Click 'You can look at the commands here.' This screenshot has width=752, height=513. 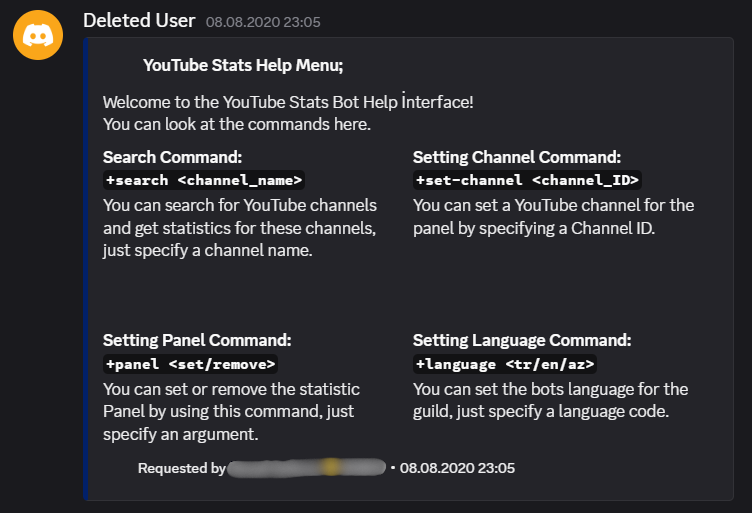coord(237,125)
